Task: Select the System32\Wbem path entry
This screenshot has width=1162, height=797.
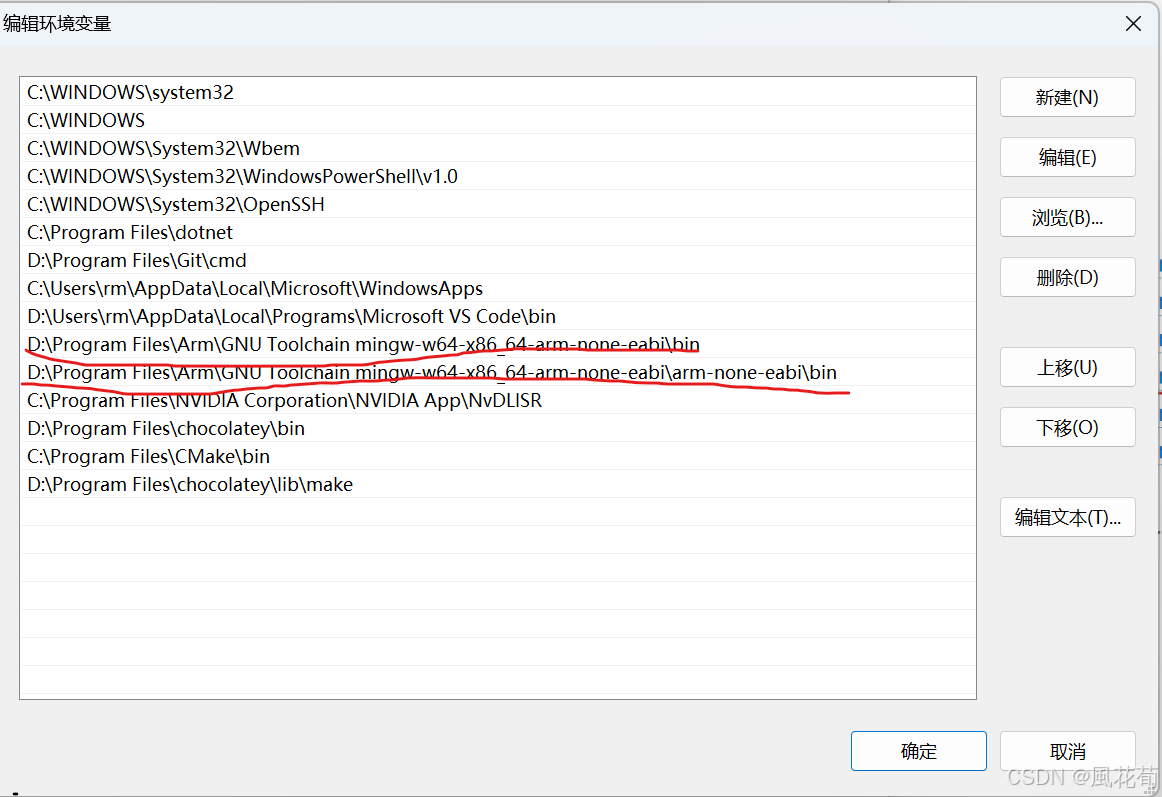Action: point(163,148)
